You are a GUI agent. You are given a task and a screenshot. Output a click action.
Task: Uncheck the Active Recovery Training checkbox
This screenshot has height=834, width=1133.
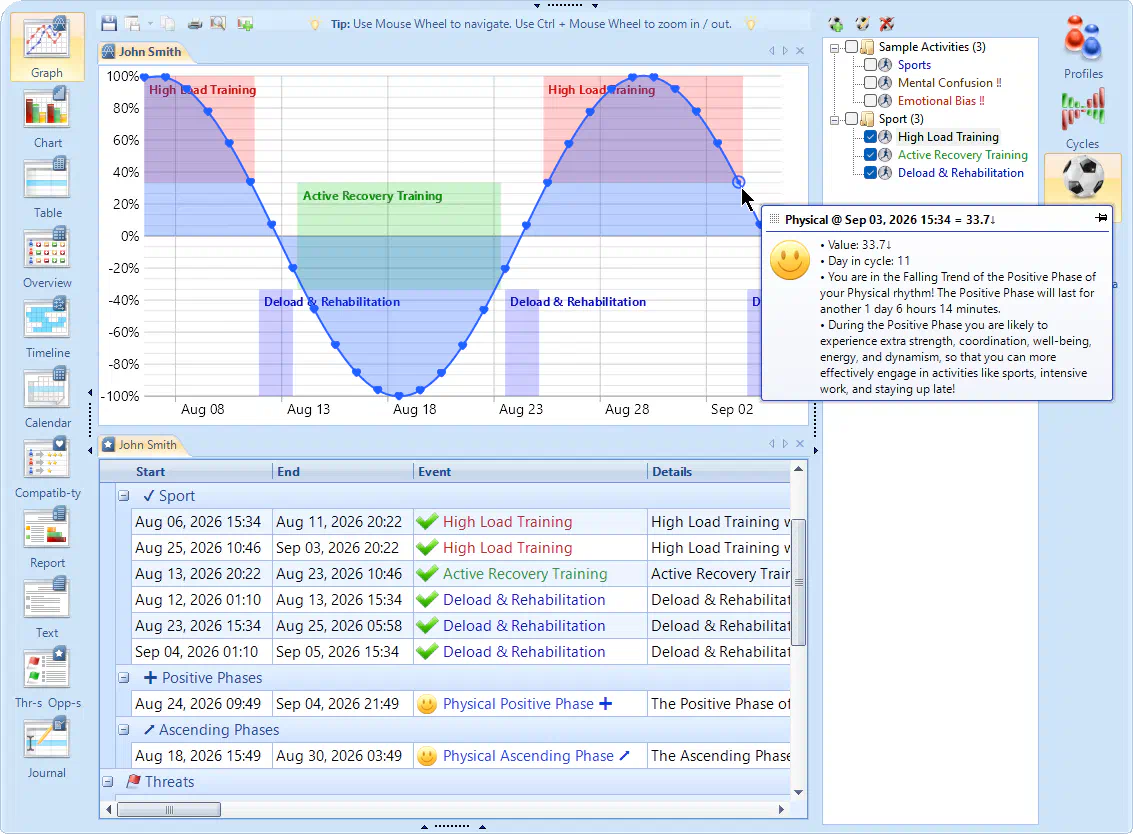[x=870, y=155]
